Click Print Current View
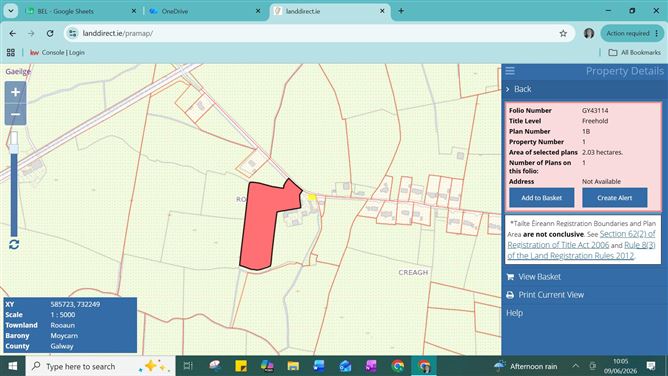 pos(551,295)
